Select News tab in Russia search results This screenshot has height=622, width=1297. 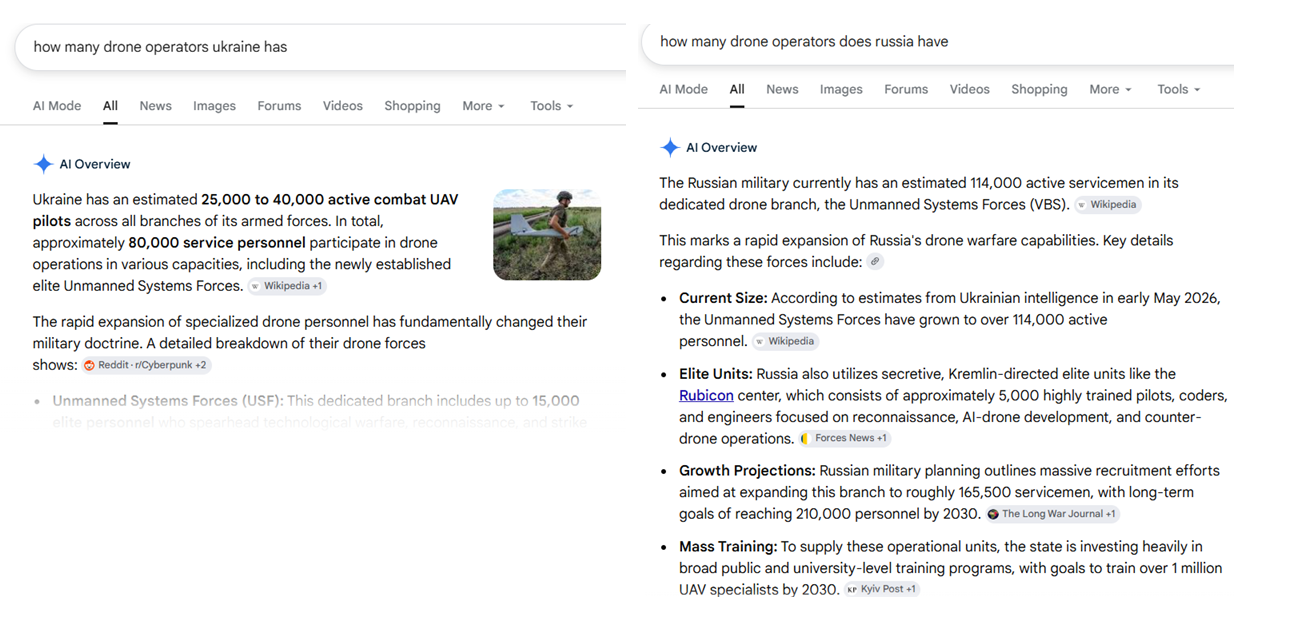[782, 89]
